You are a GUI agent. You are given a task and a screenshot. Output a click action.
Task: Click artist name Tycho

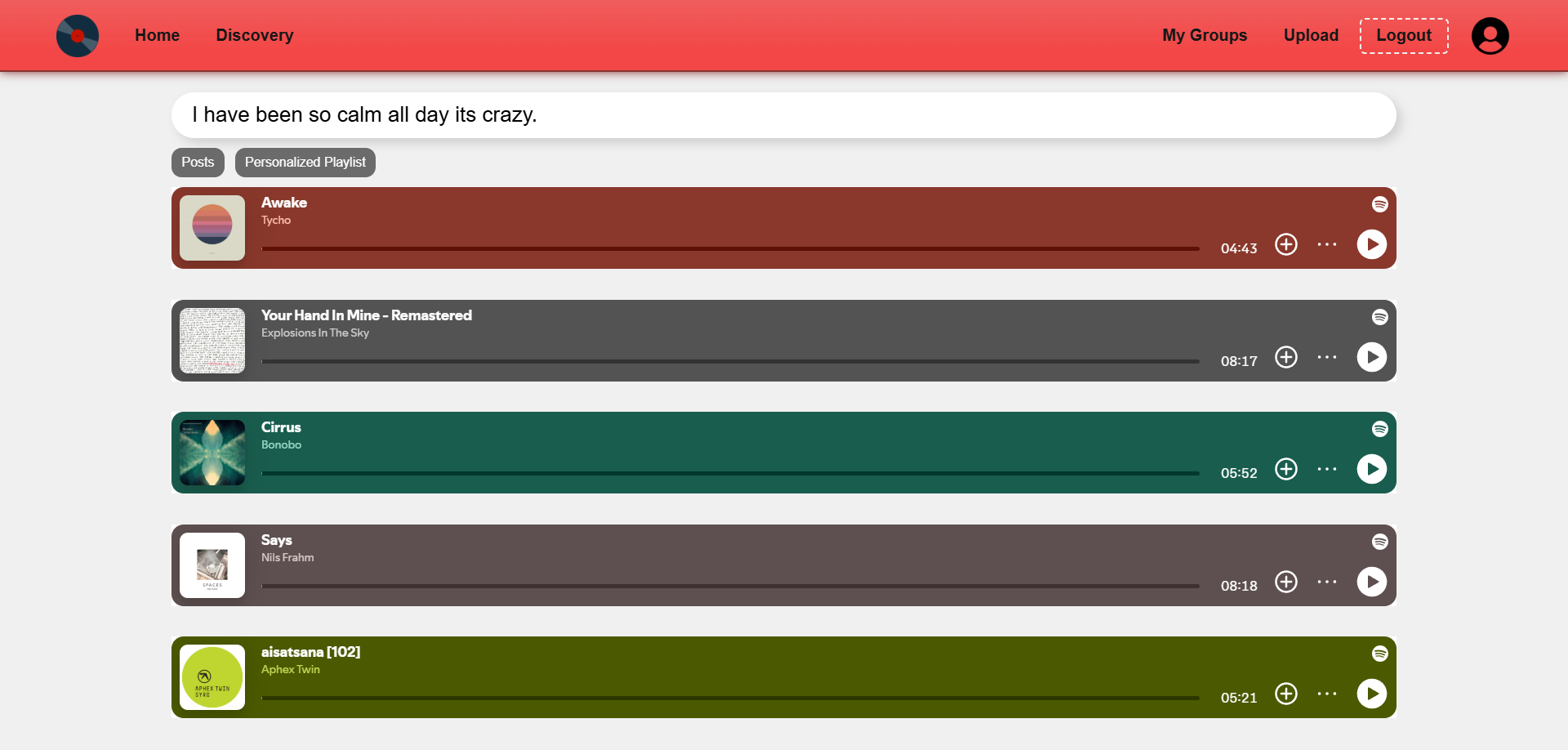point(276,221)
